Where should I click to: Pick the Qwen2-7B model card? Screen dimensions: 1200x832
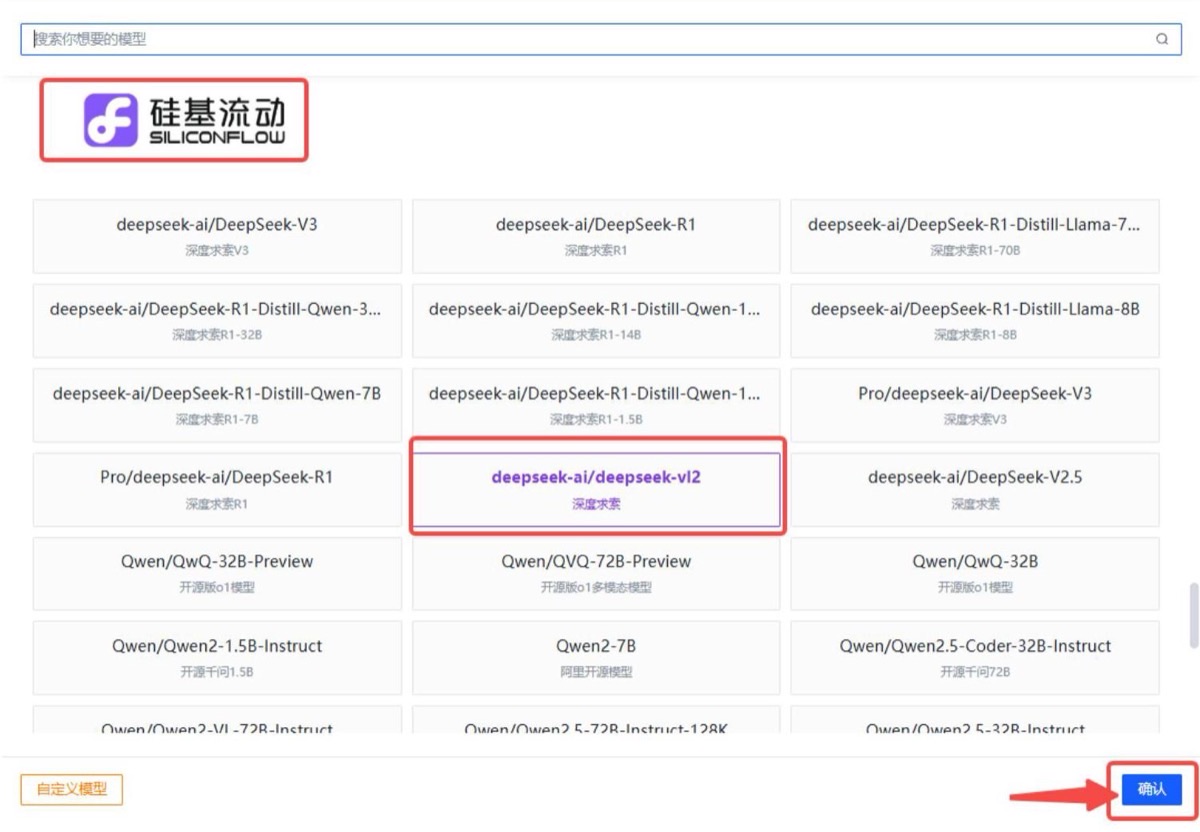click(596, 658)
